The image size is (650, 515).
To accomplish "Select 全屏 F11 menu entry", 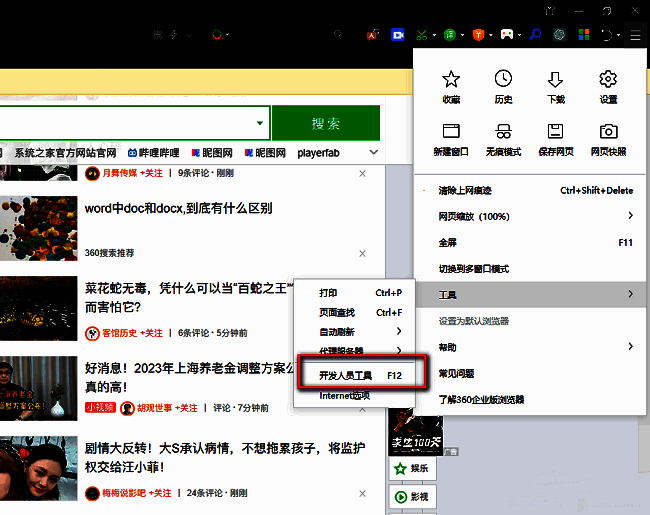I will 530,243.
